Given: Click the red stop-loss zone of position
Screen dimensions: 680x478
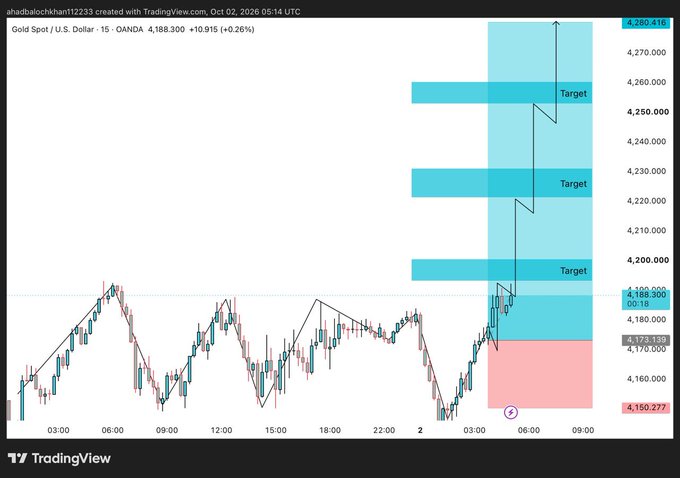Looking at the screenshot, I should 540,374.
